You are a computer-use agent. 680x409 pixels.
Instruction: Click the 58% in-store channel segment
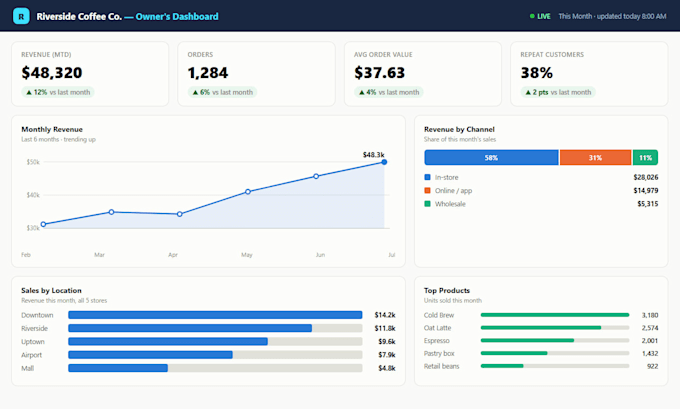[491, 157]
